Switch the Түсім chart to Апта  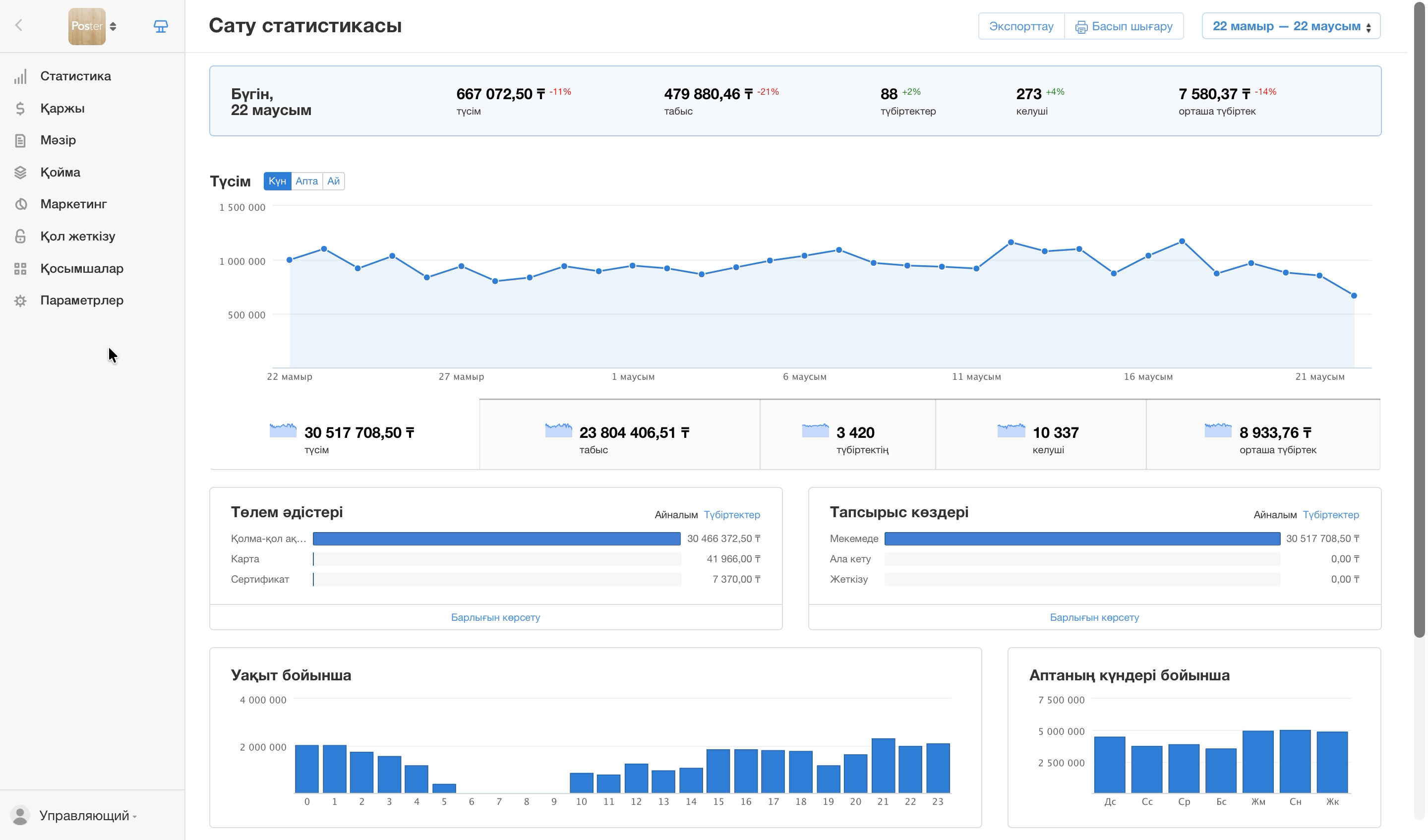tap(306, 181)
